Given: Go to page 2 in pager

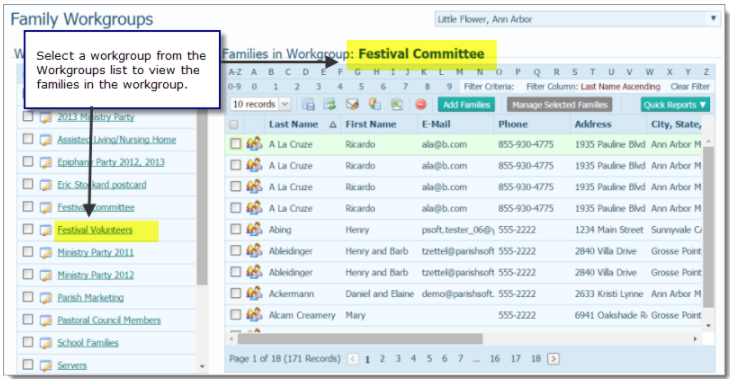Looking at the screenshot, I should [x=382, y=359].
